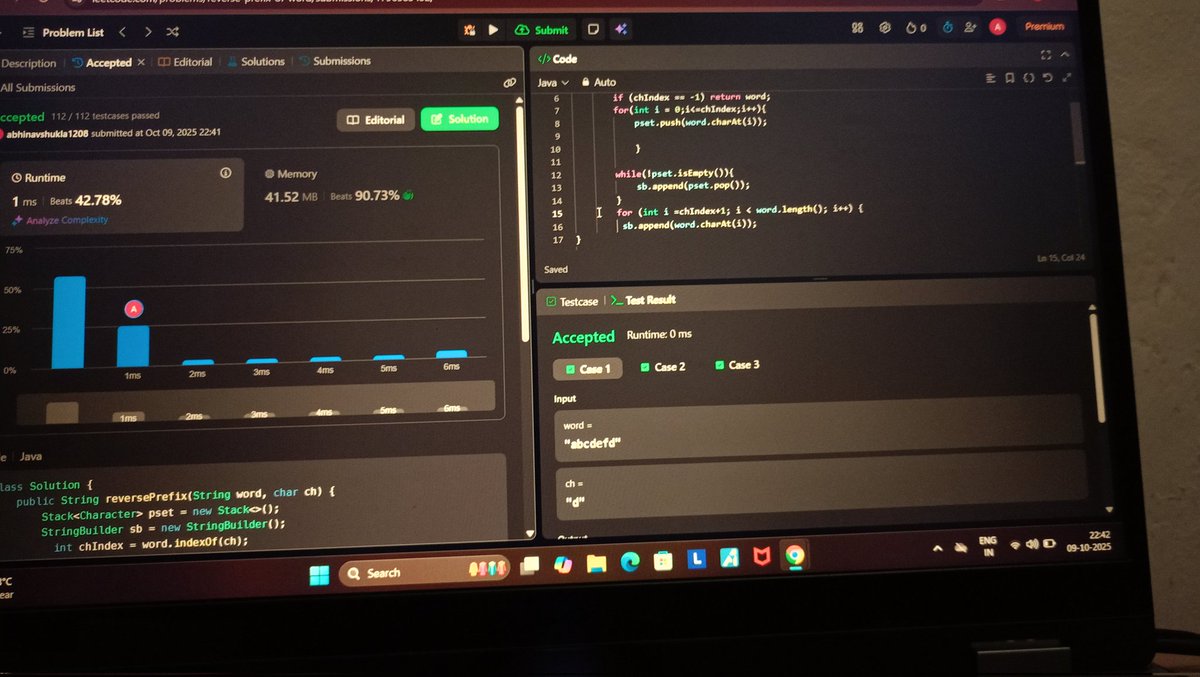Click the code editor vertical scrollbar
1200x677 pixels.
1076,133
